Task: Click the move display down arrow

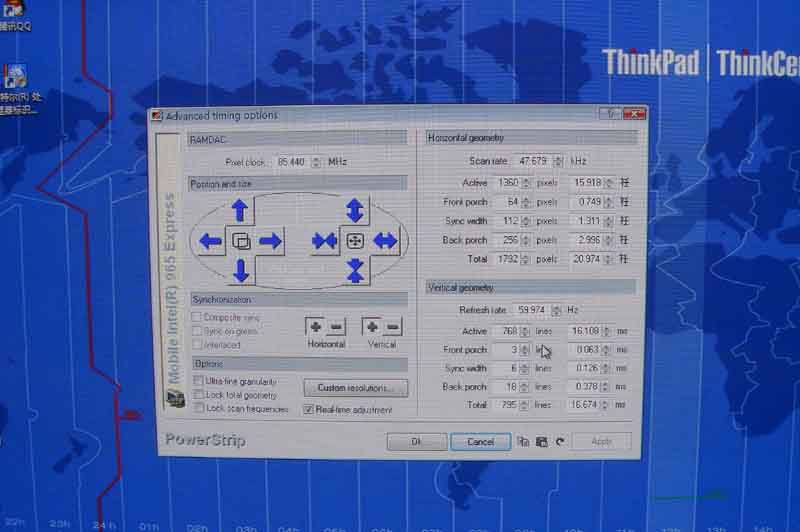Action: click(x=240, y=270)
